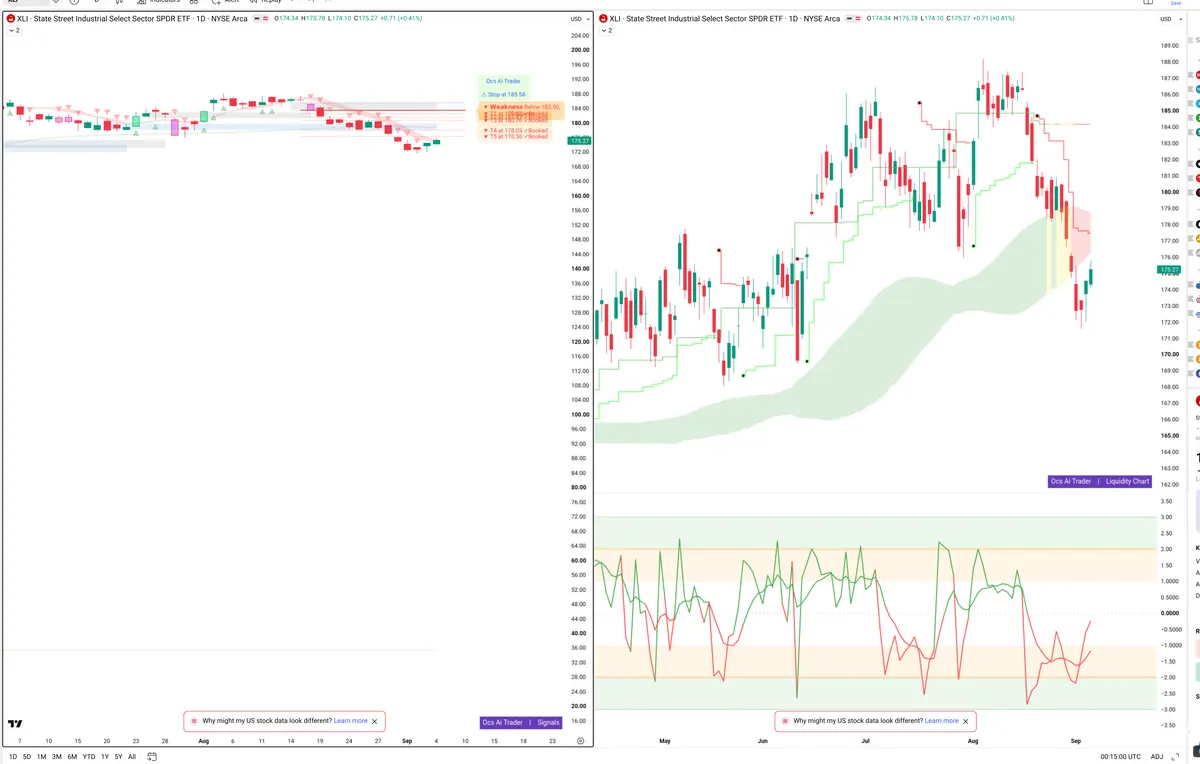The image size is (1200, 764).
Task: Click the 'May' label on right time axis
Action: coord(665,741)
